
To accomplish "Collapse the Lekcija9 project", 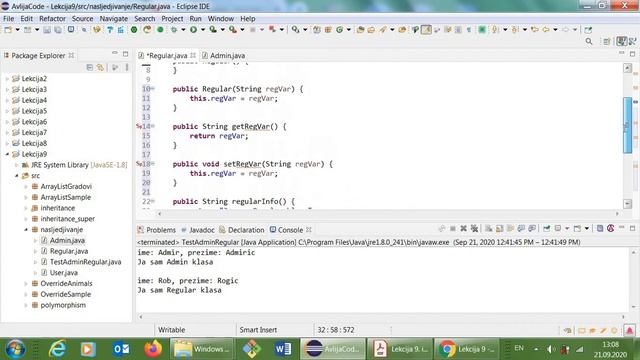I will (x=7, y=154).
